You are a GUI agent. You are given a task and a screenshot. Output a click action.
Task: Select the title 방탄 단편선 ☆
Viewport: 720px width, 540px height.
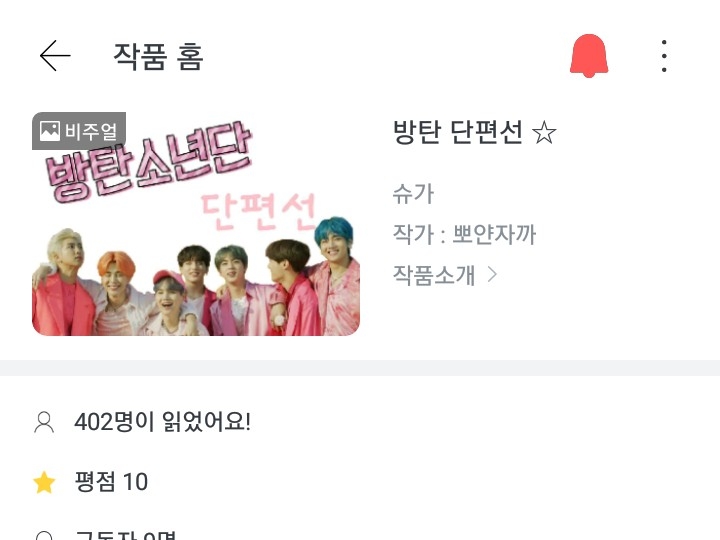pyautogui.click(x=474, y=132)
